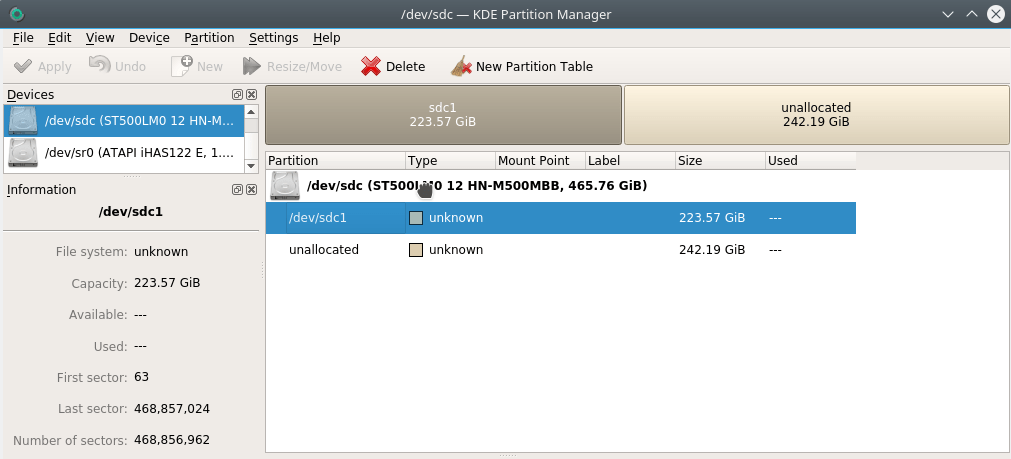
Task: Open the Settings menu
Action: (x=273, y=37)
